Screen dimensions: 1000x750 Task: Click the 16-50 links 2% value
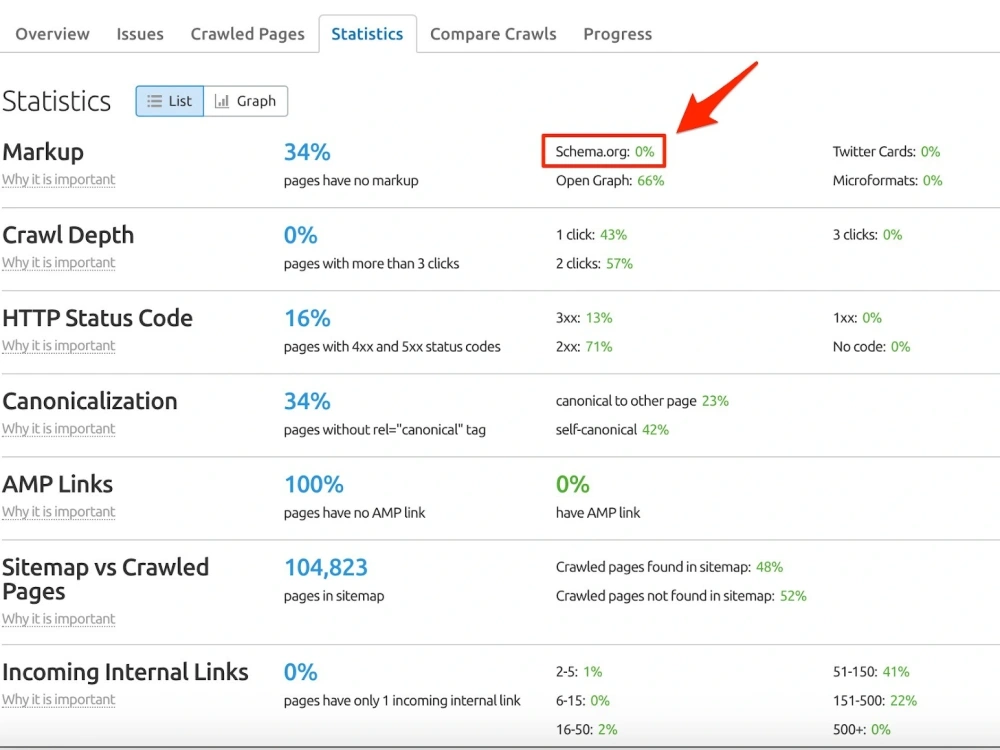608,729
